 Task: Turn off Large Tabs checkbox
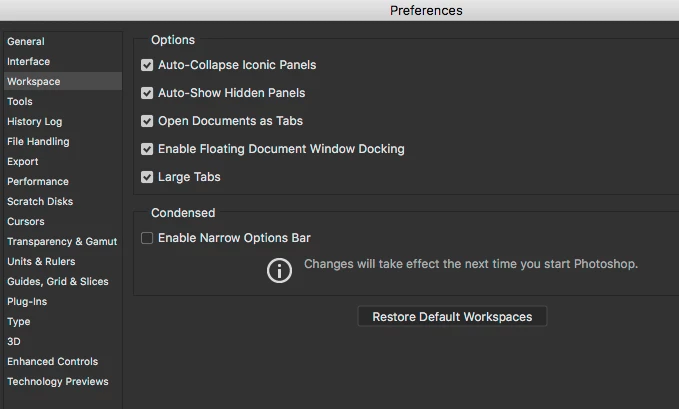pyautogui.click(x=147, y=177)
